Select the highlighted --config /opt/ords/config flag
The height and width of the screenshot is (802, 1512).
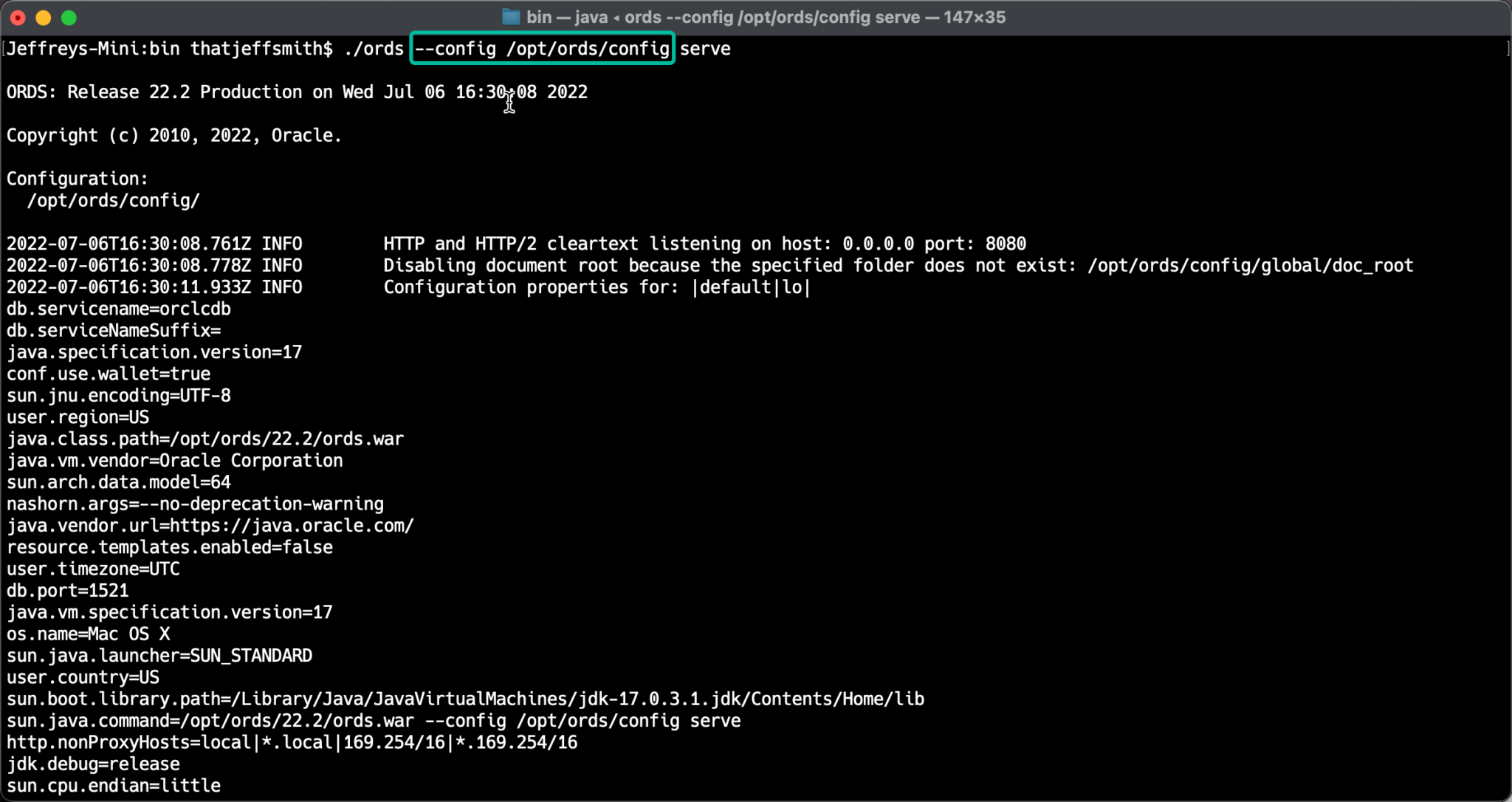(x=541, y=48)
